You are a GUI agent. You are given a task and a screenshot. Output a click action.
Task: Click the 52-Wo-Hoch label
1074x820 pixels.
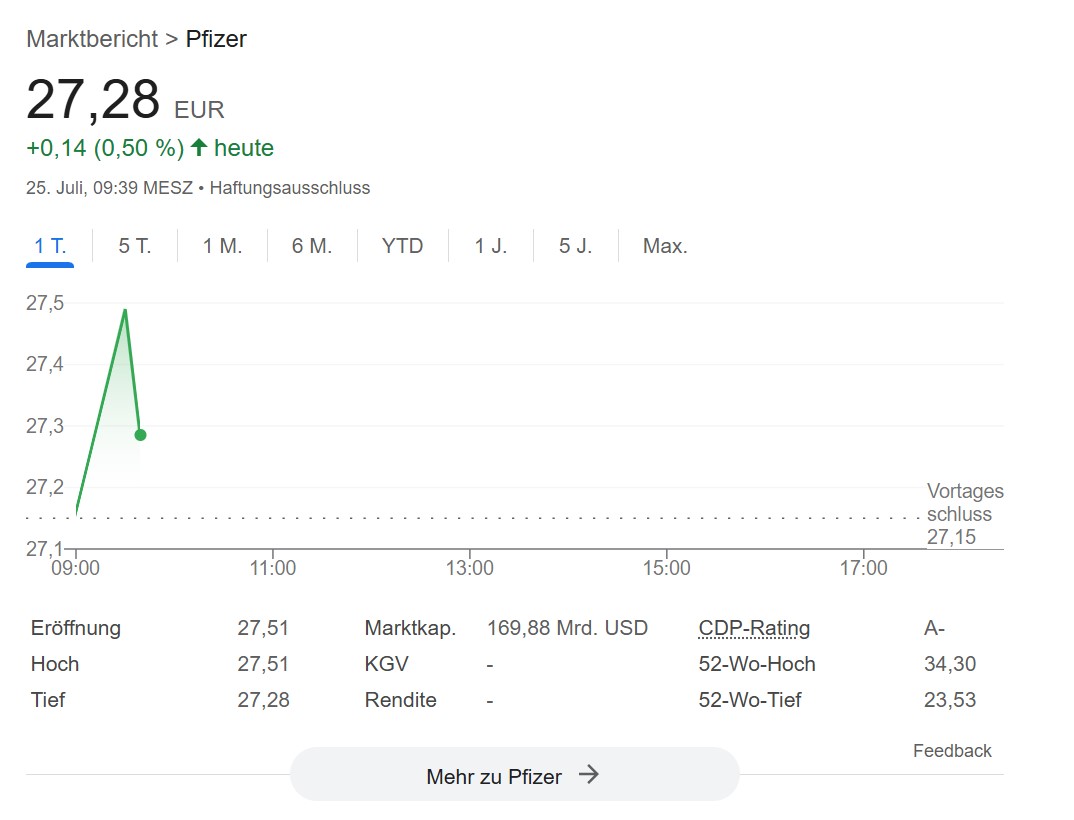click(x=757, y=664)
